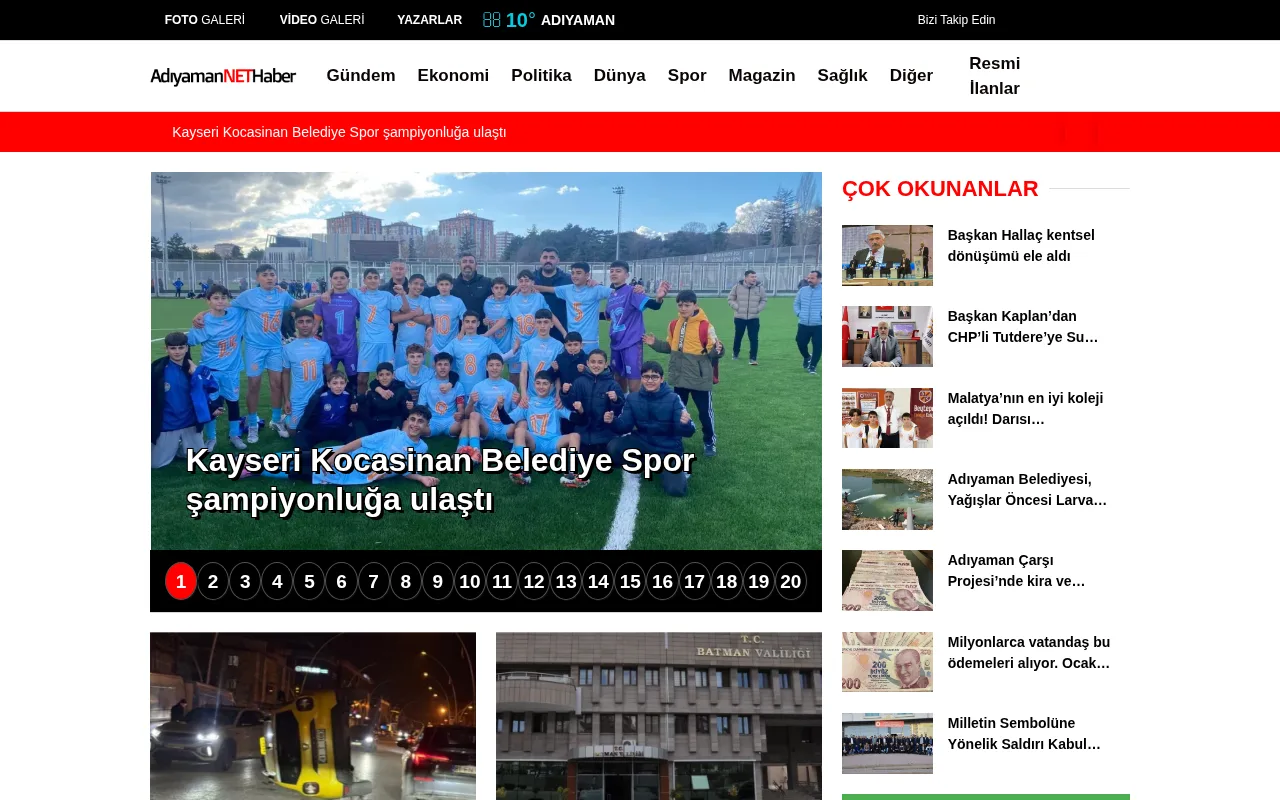Click the ticker next arrow in red banner
The width and height of the screenshot is (1280, 800).
click(1095, 130)
